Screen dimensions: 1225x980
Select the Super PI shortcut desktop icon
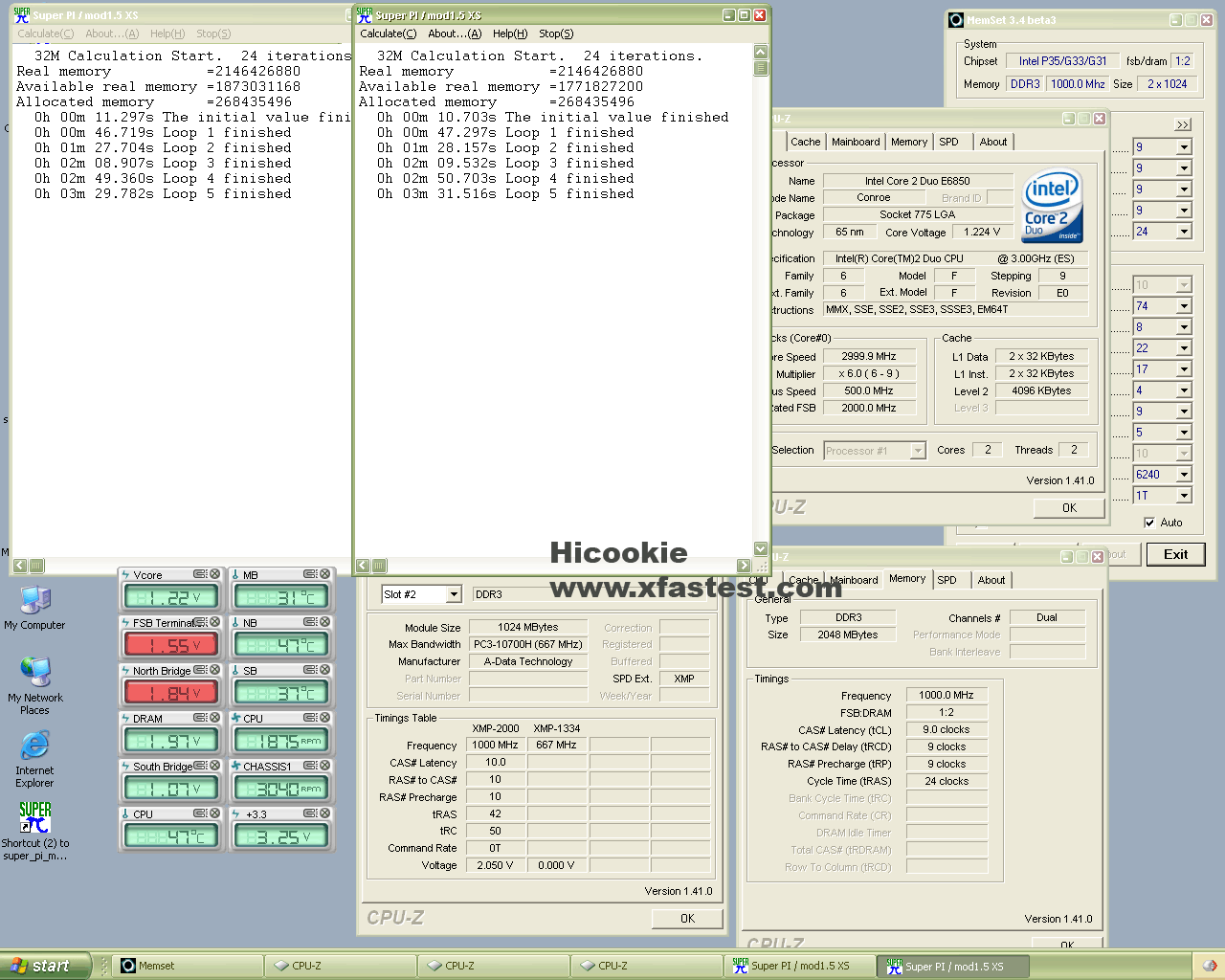[x=34, y=831]
